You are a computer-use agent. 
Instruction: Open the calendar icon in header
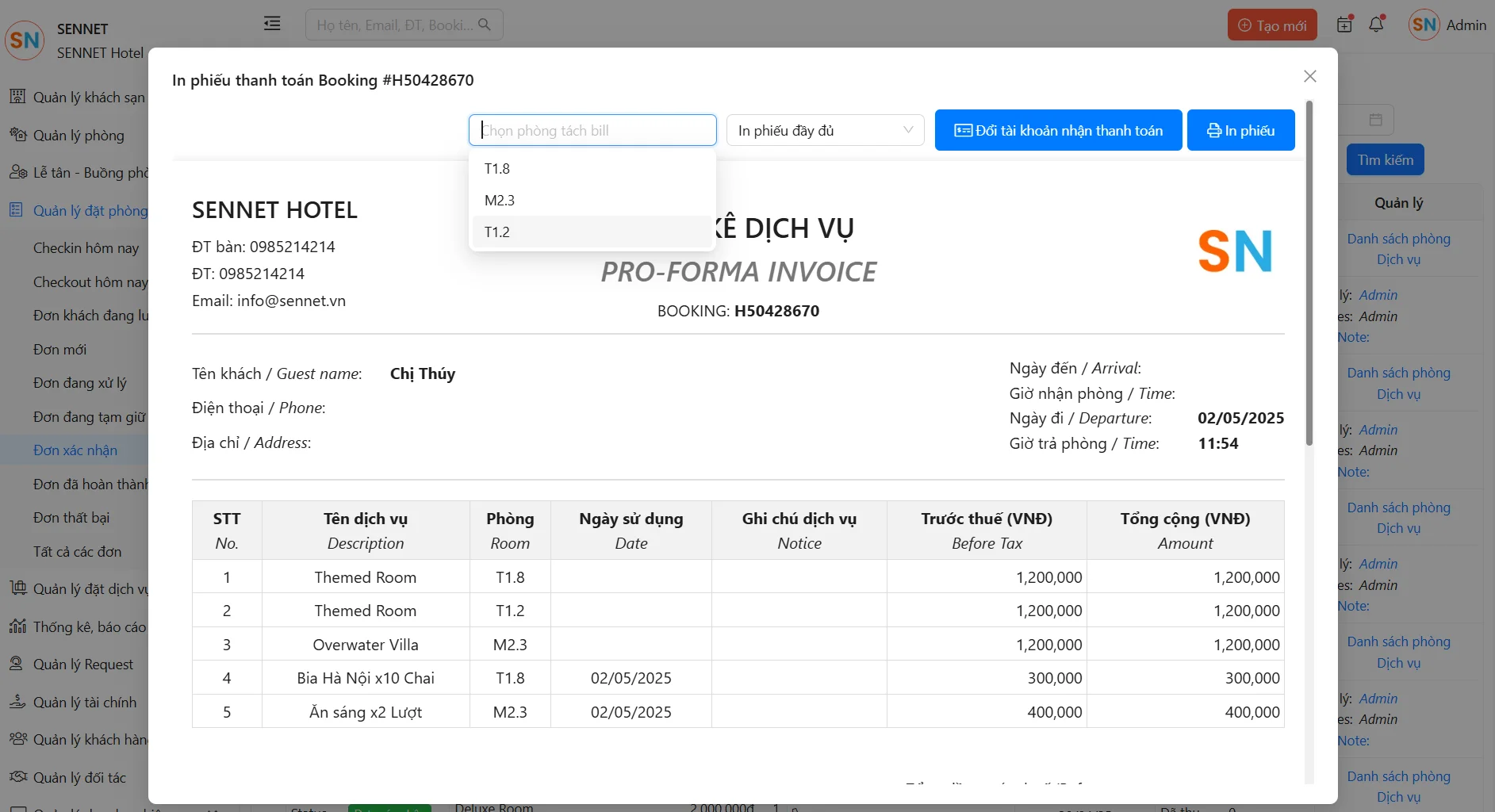pos(1344,25)
